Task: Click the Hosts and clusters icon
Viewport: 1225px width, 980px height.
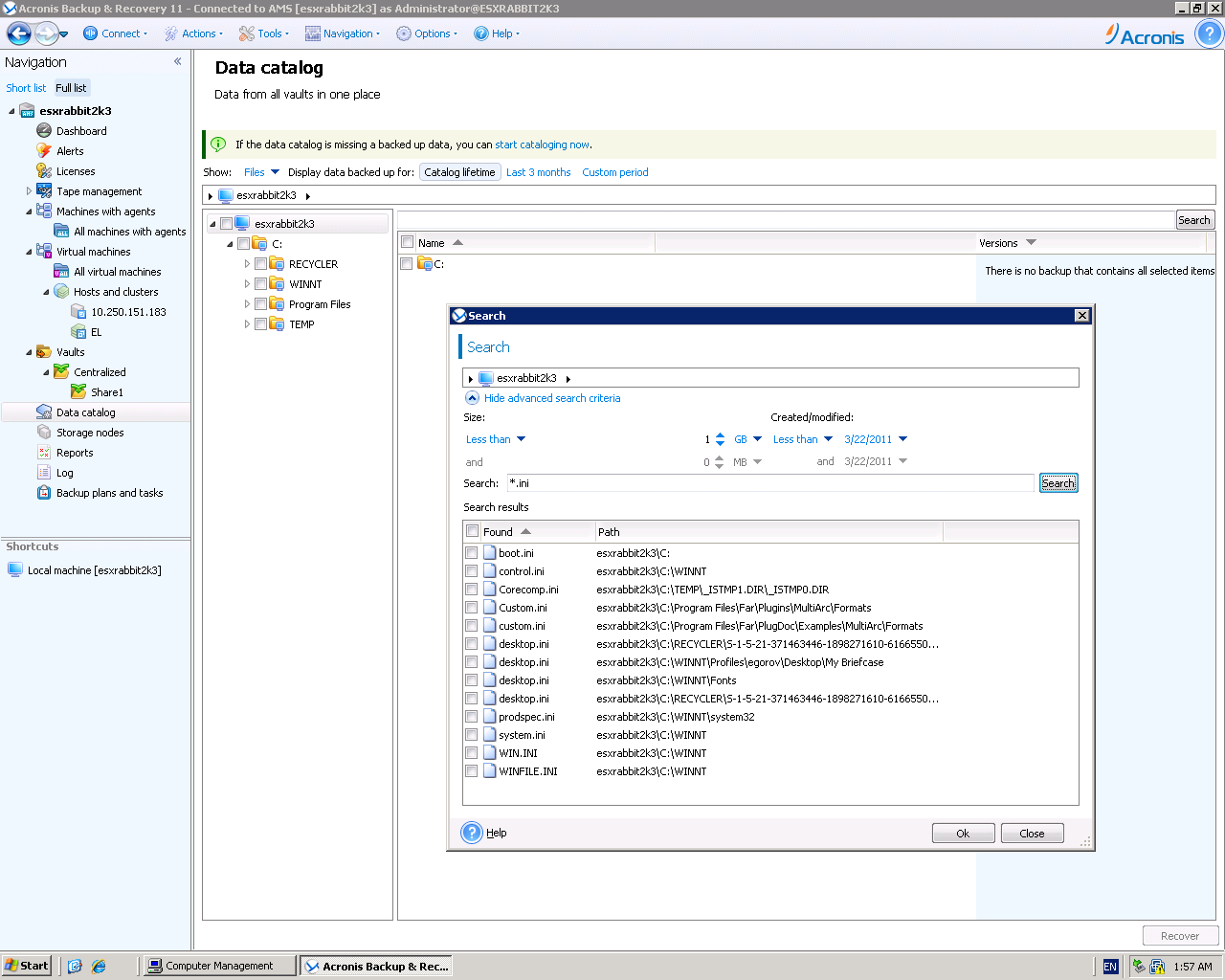Action: (61, 292)
